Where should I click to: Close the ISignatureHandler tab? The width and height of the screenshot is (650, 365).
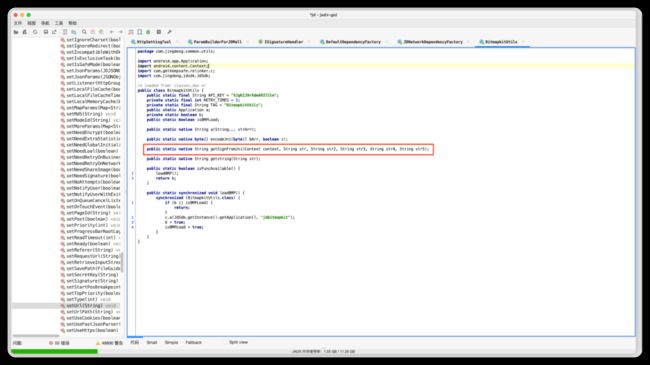[x=309, y=42]
